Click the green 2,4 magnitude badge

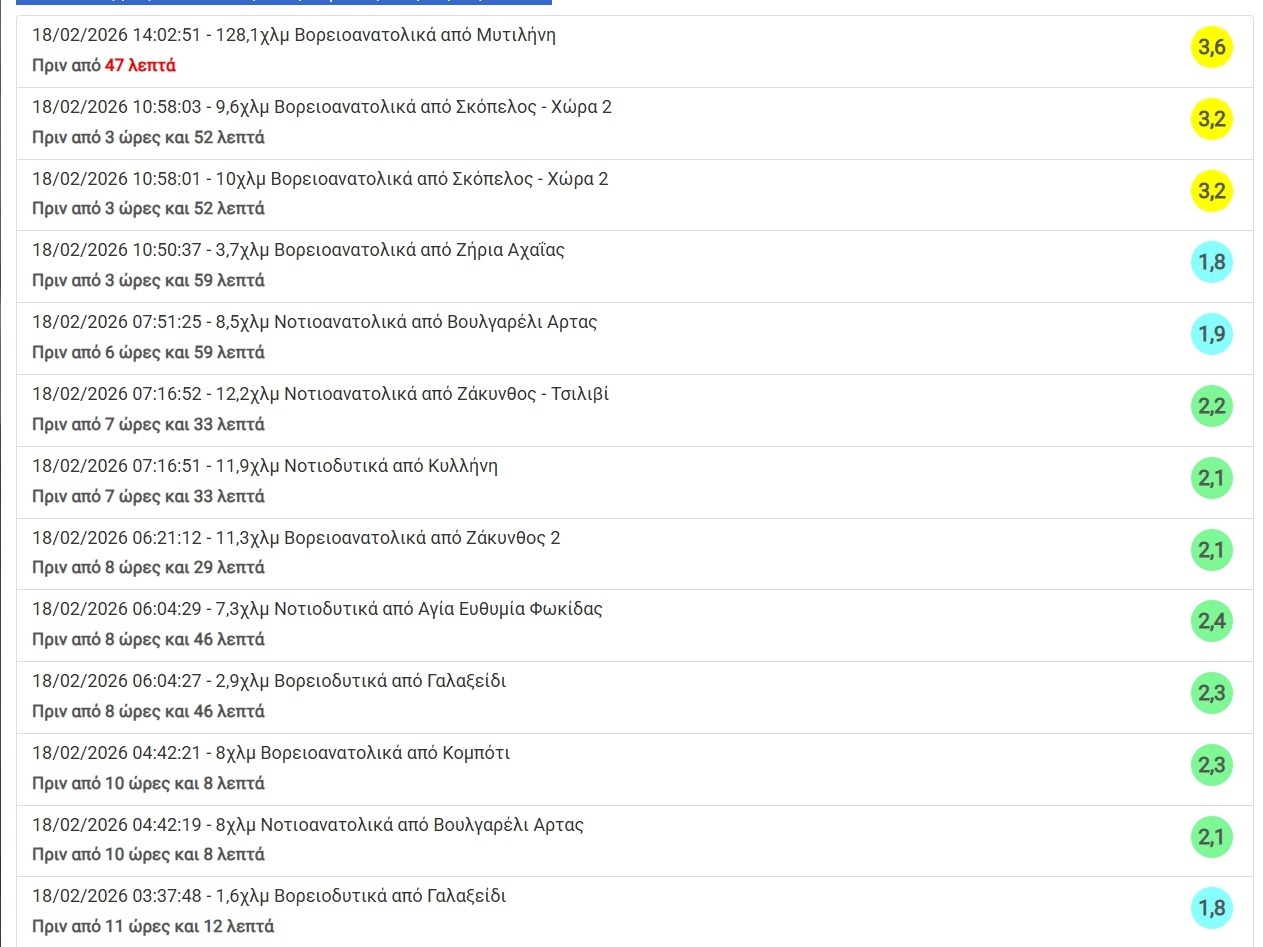[1211, 622]
